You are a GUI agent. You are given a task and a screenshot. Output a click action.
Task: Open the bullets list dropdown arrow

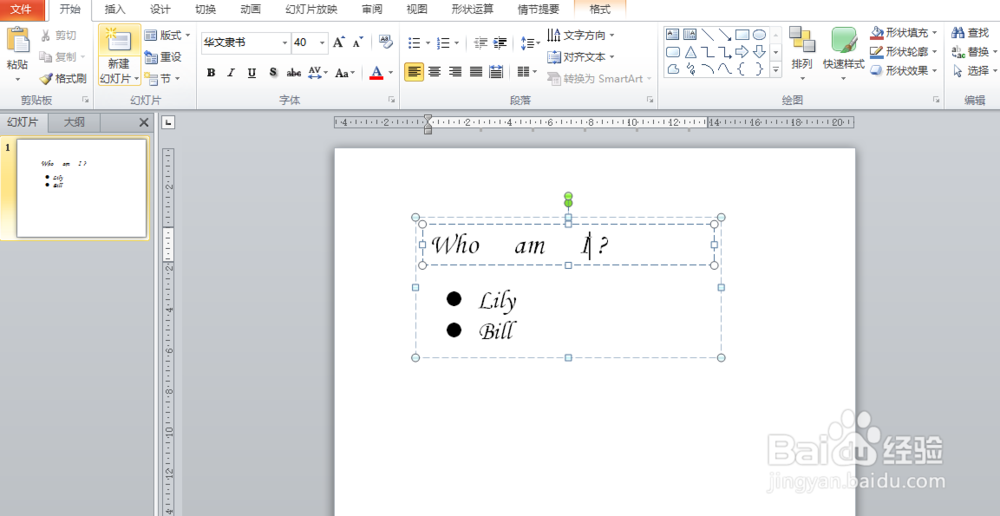[427, 43]
